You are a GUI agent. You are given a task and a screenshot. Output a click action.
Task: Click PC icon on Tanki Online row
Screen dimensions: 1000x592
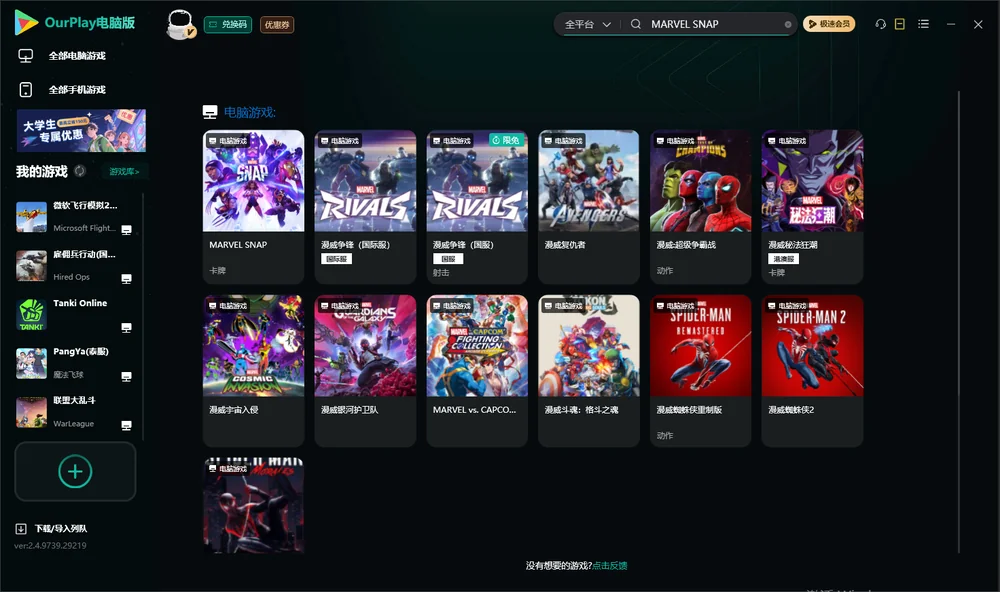pyautogui.click(x=126, y=328)
